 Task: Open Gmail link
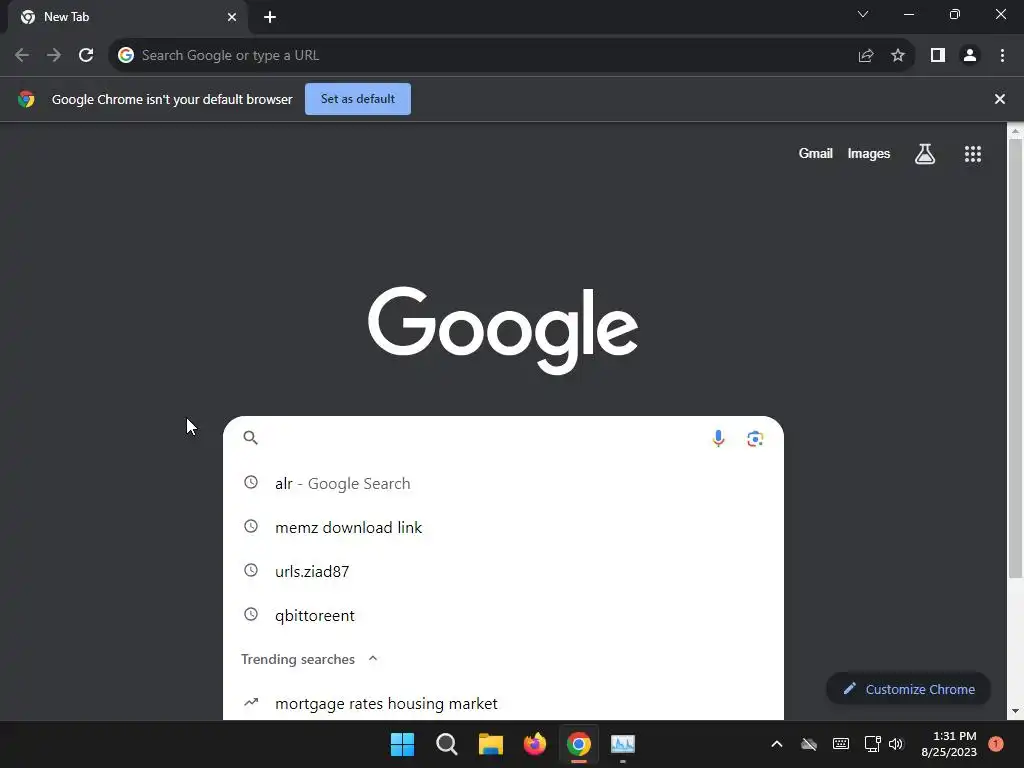click(x=815, y=153)
